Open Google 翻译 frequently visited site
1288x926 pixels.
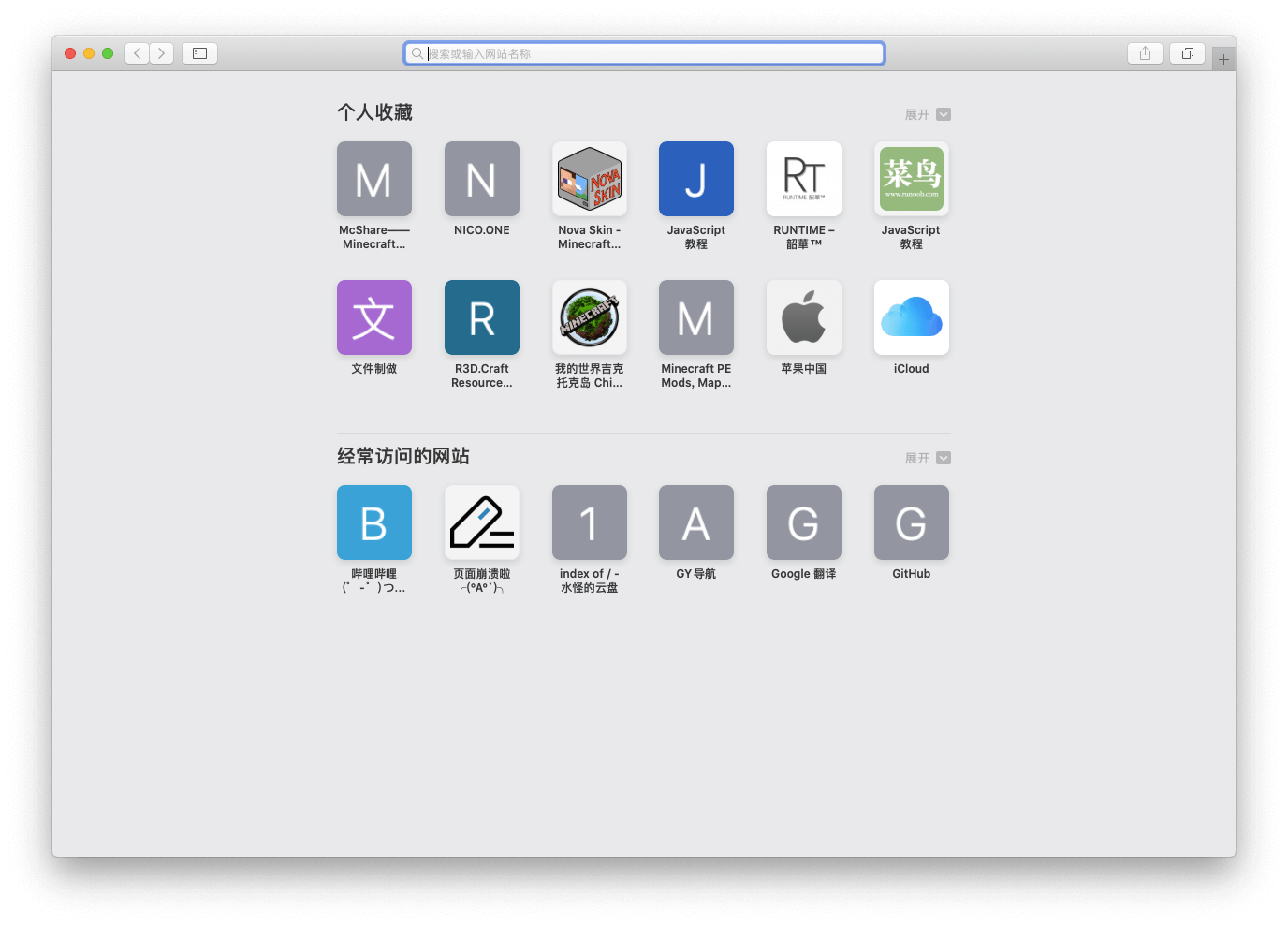(x=803, y=523)
